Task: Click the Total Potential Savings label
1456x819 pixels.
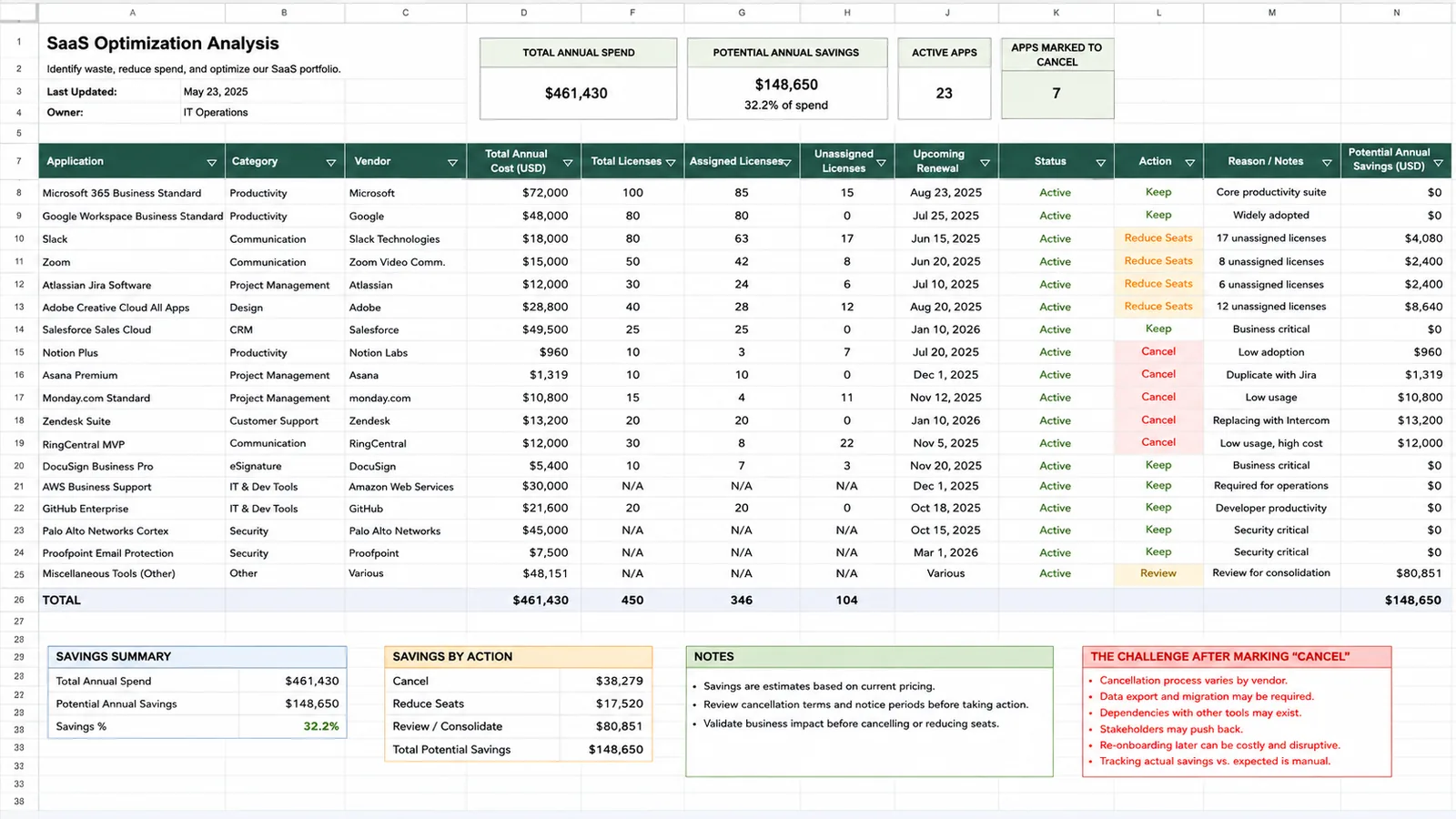Action: coord(451,750)
